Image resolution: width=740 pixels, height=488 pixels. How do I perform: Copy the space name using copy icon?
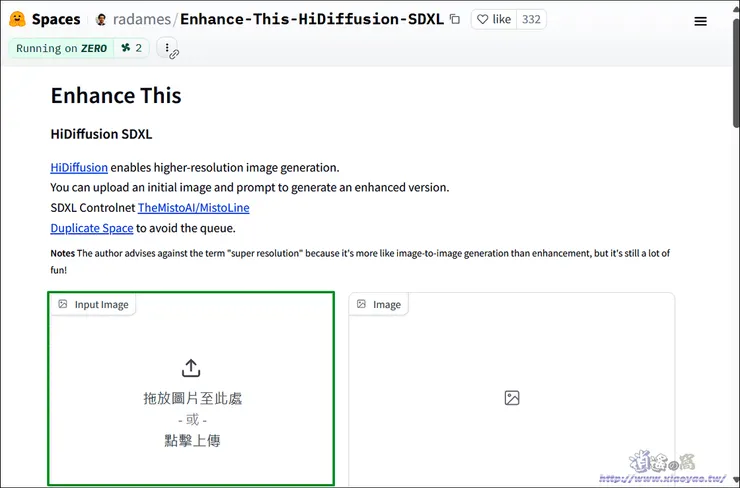pos(455,19)
